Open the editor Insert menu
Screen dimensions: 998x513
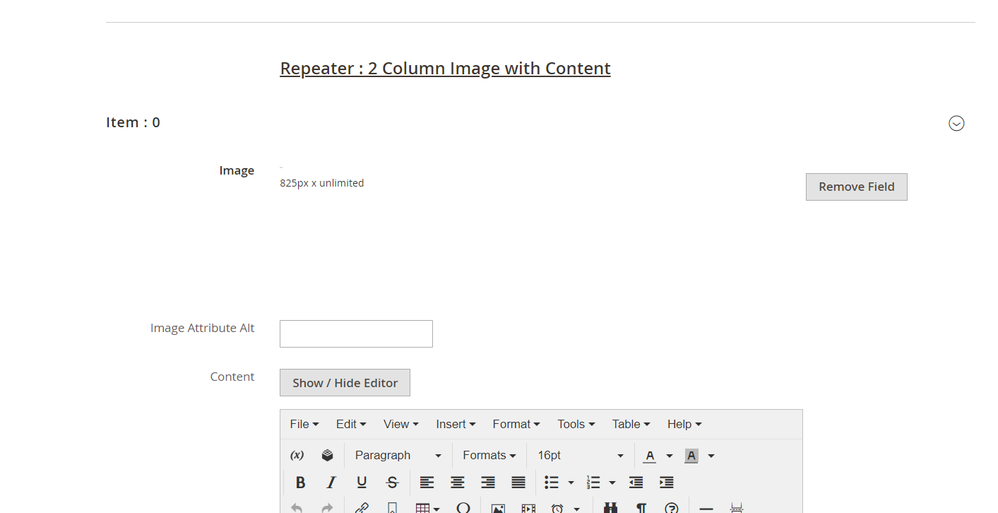coord(455,424)
